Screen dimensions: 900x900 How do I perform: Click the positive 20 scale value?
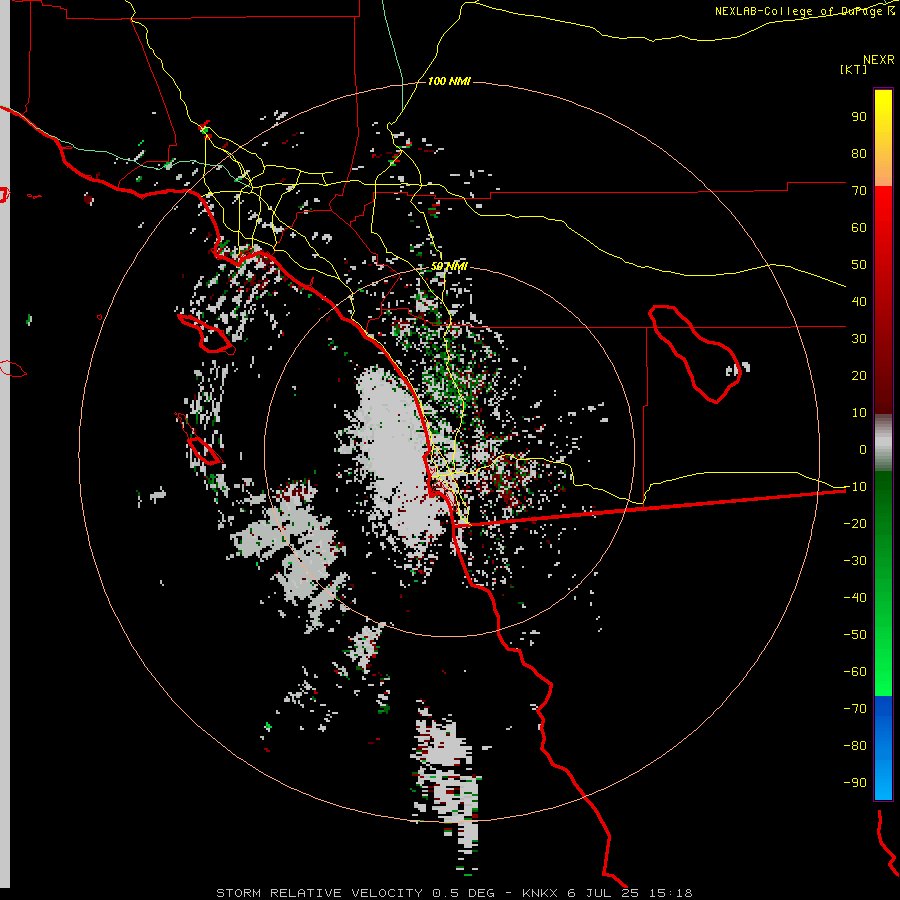(x=859, y=376)
